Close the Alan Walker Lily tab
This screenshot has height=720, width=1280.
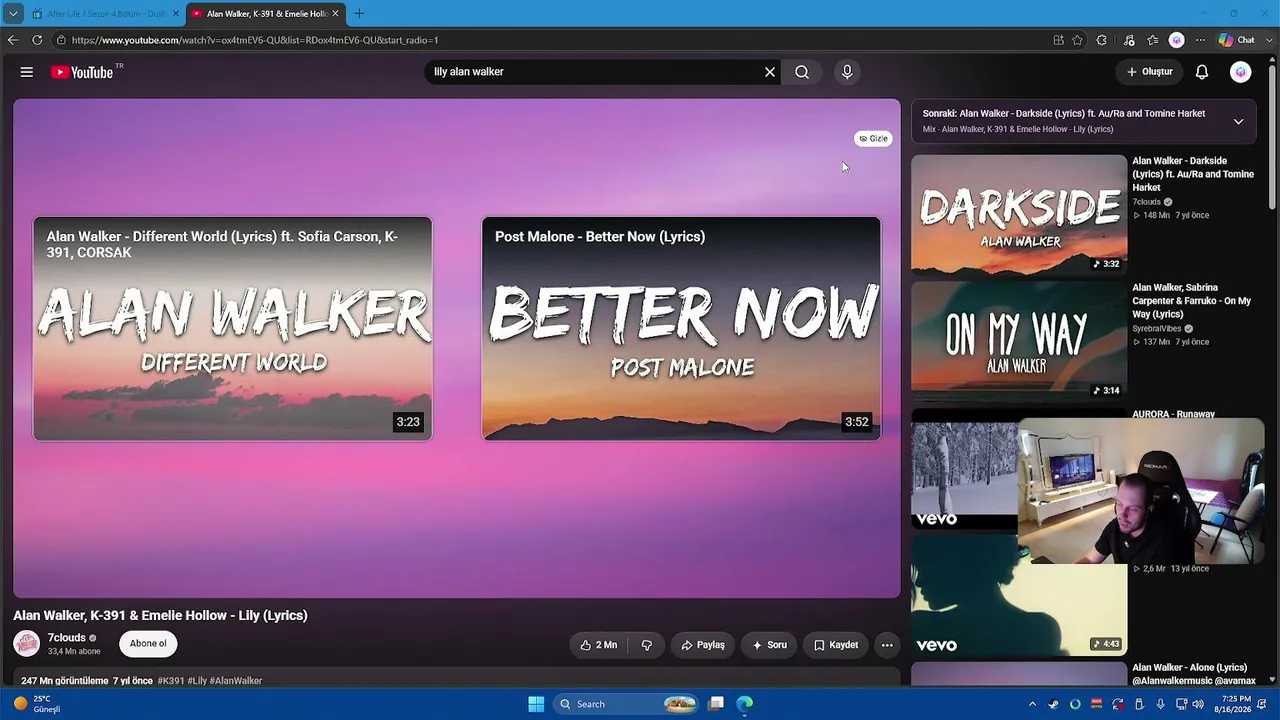[x=336, y=14]
